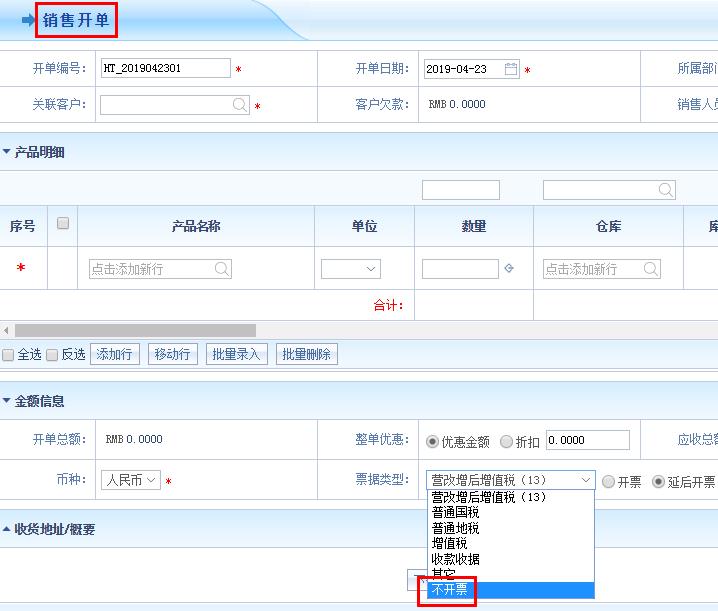Click the 销售开单 page title
Image resolution: width=718 pixels, height=611 pixels.
pos(76,20)
